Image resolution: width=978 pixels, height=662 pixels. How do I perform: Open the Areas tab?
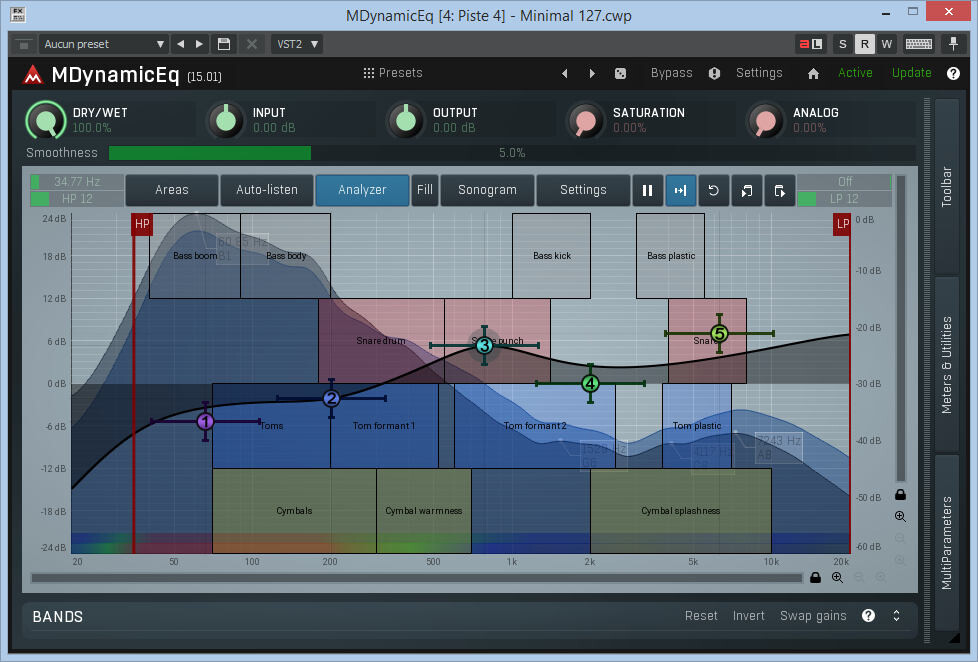pyautogui.click(x=172, y=190)
